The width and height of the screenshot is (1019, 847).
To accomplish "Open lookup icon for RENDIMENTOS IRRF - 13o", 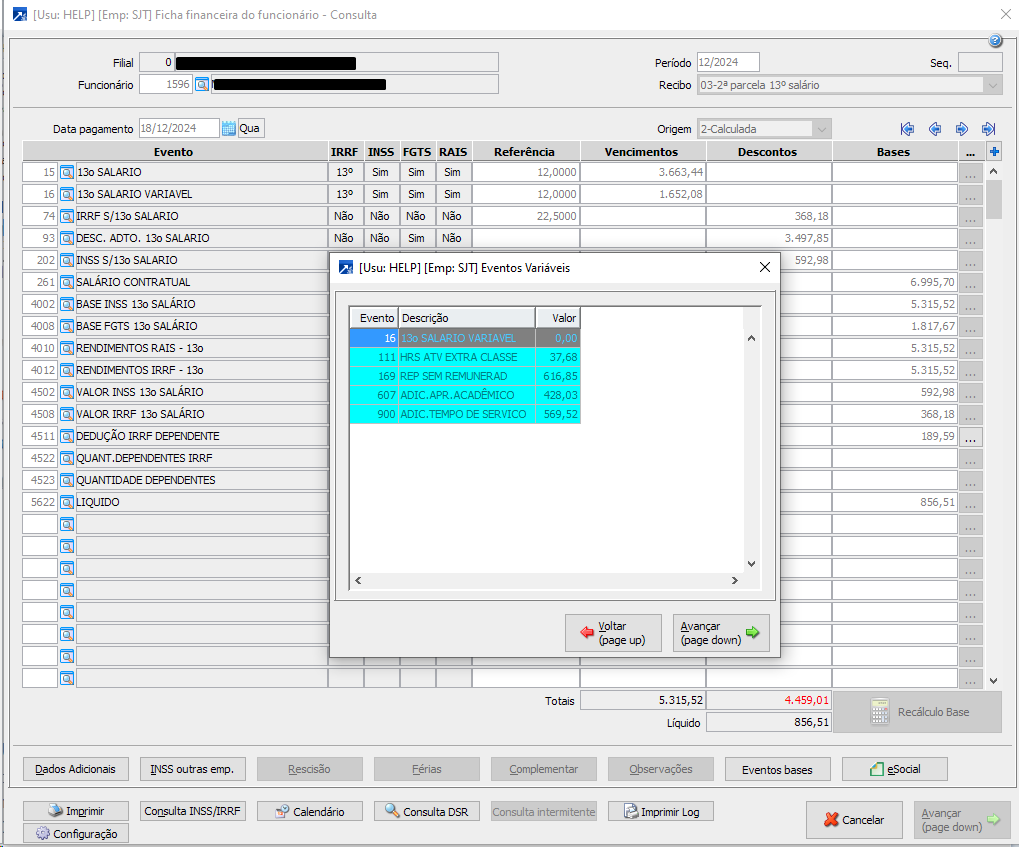I will coord(67,371).
